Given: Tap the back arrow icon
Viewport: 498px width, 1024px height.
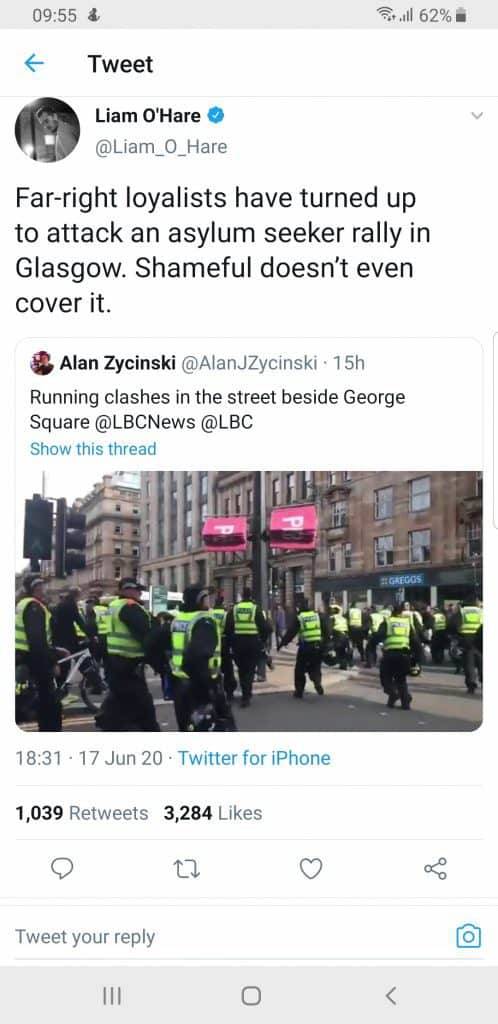Looking at the screenshot, I should point(34,63).
